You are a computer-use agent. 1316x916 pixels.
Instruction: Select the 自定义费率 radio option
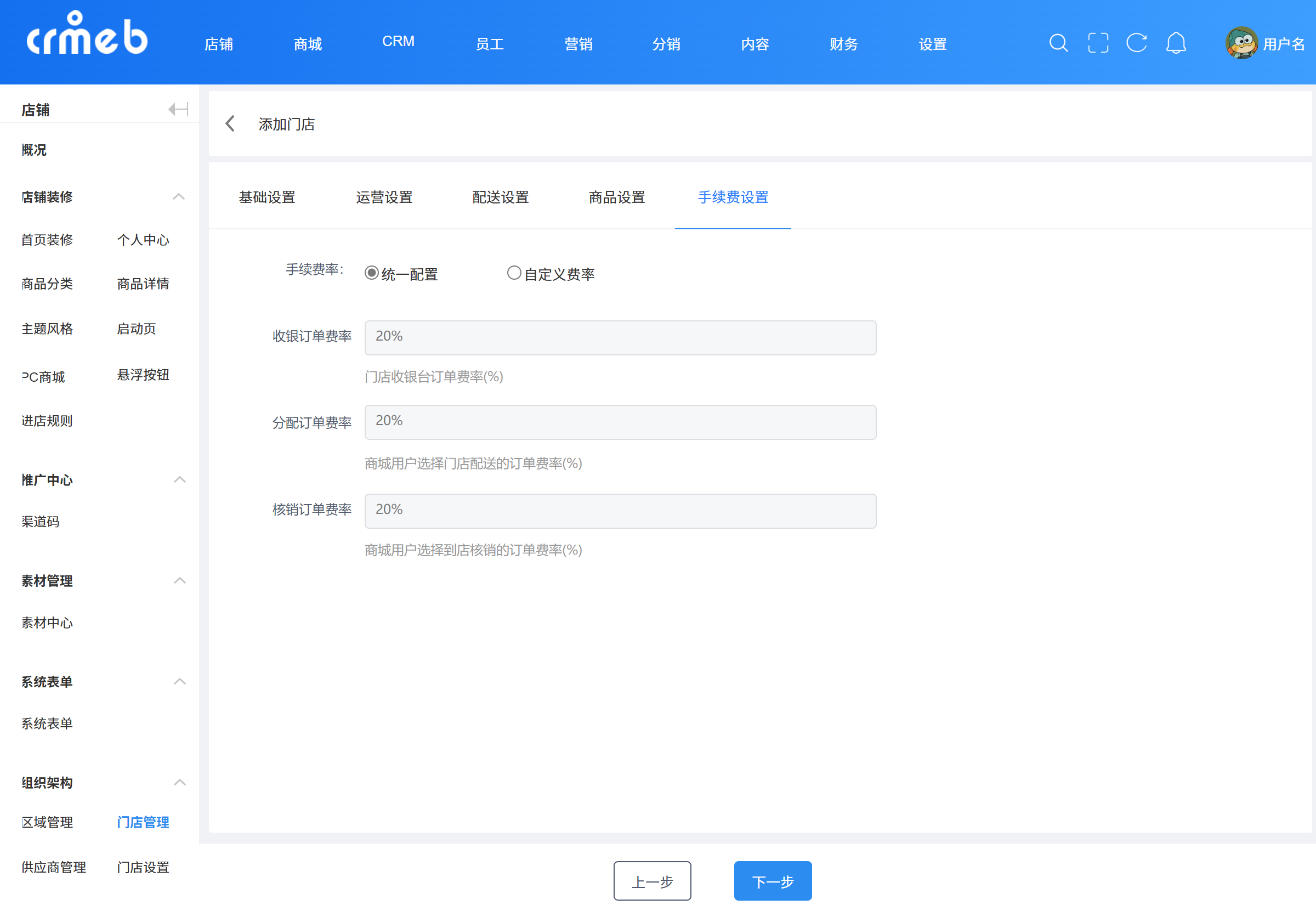pos(514,273)
